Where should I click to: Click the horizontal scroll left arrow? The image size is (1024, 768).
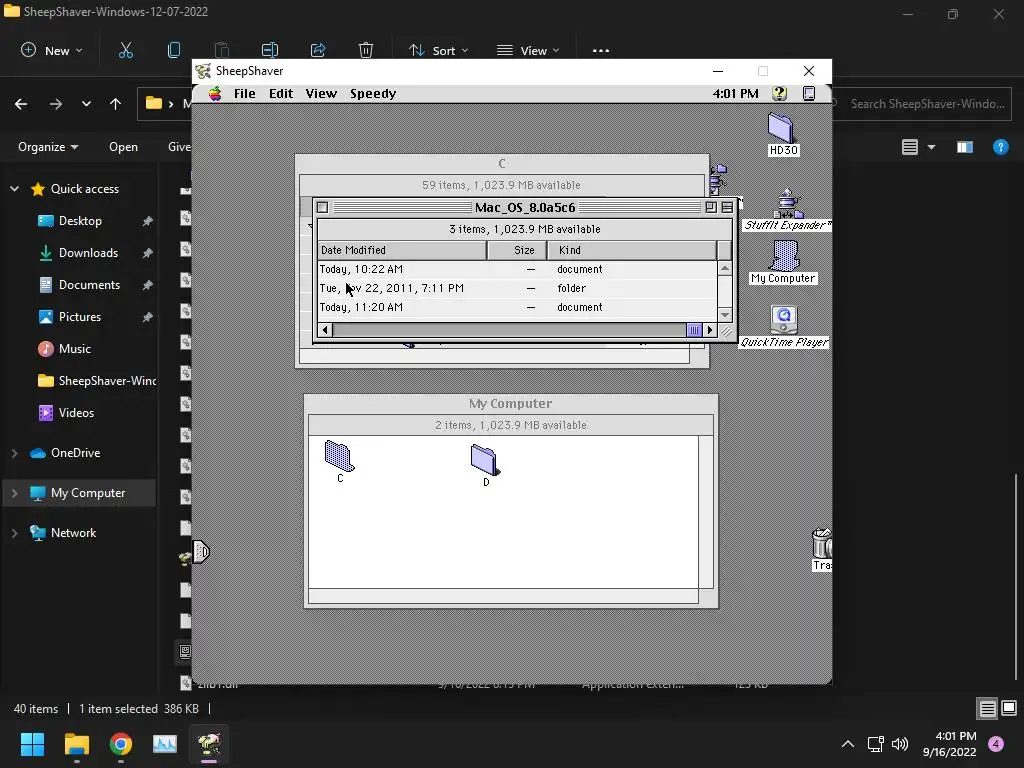click(325, 330)
